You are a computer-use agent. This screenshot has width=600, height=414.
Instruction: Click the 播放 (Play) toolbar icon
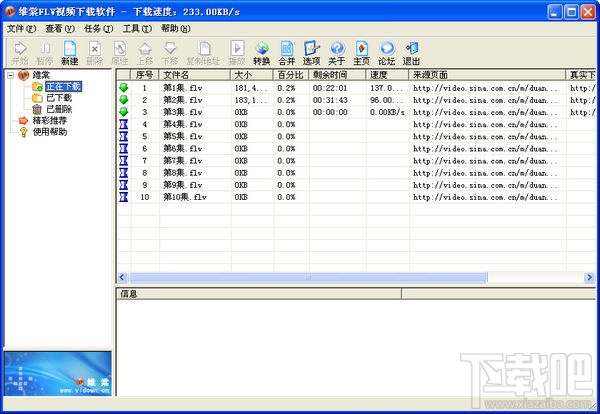pyautogui.click(x=237, y=53)
